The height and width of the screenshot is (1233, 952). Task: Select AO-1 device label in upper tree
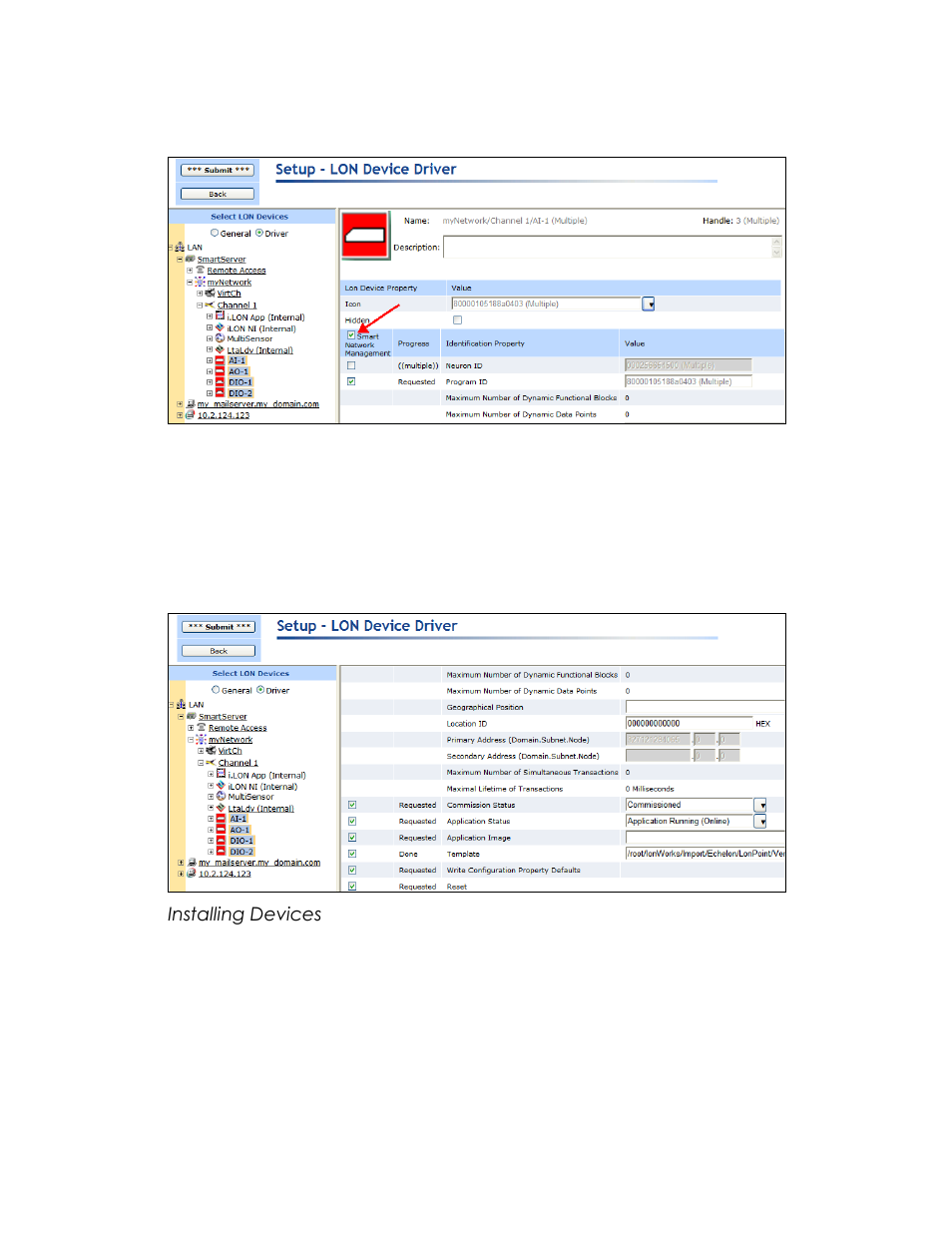click(238, 371)
